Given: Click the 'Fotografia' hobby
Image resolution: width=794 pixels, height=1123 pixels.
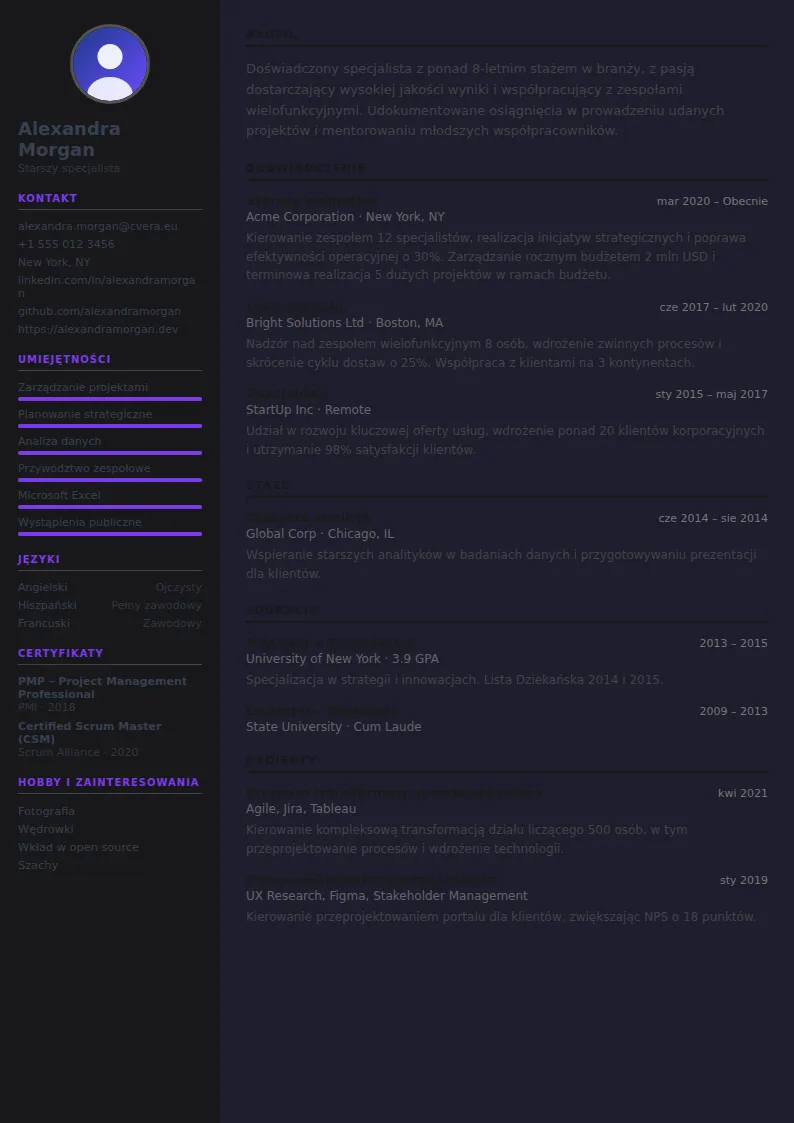Looking at the screenshot, I should point(47,811).
